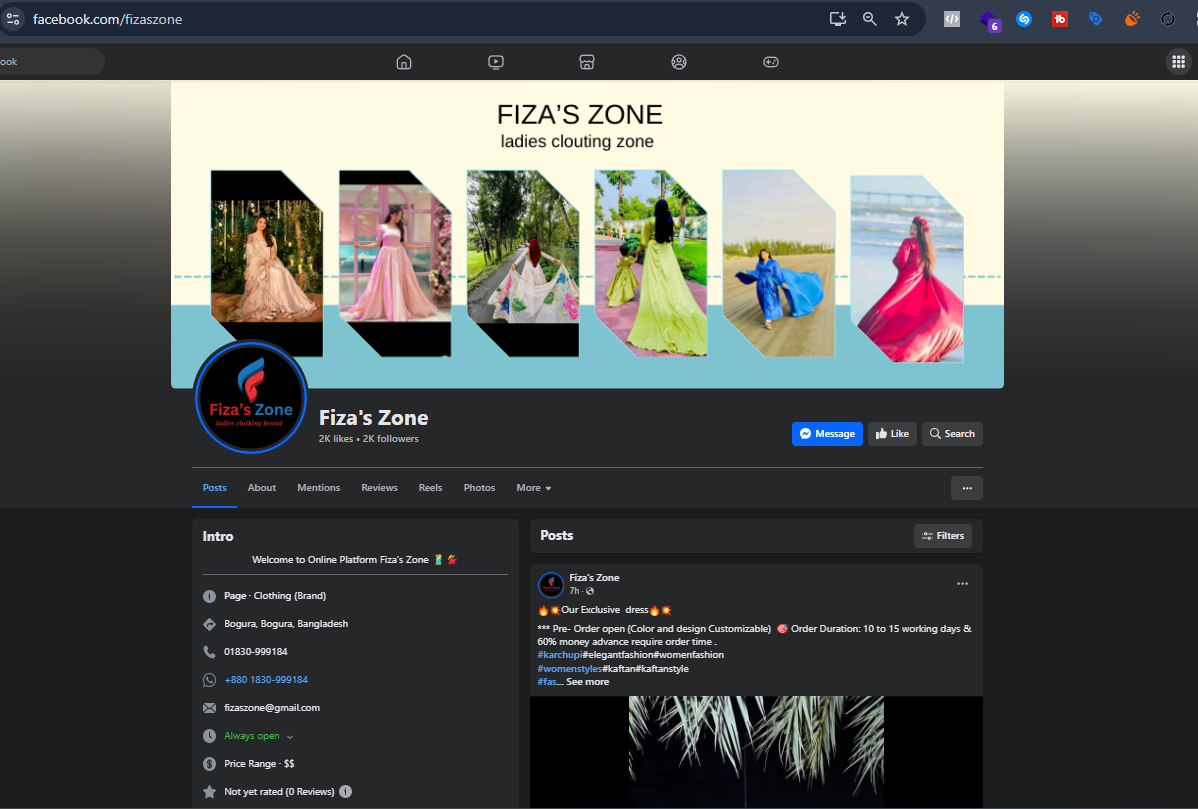Switch to the Reels tab
This screenshot has width=1198, height=809.
pos(430,488)
